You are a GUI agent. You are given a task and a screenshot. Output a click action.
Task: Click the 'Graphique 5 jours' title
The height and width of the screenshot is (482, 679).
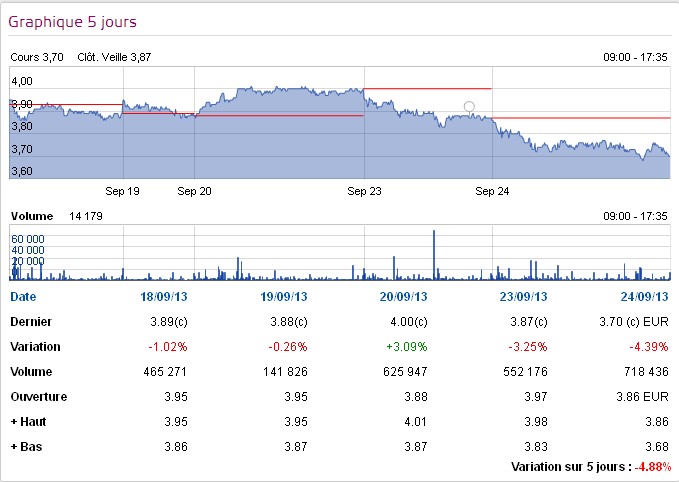[x=73, y=21]
